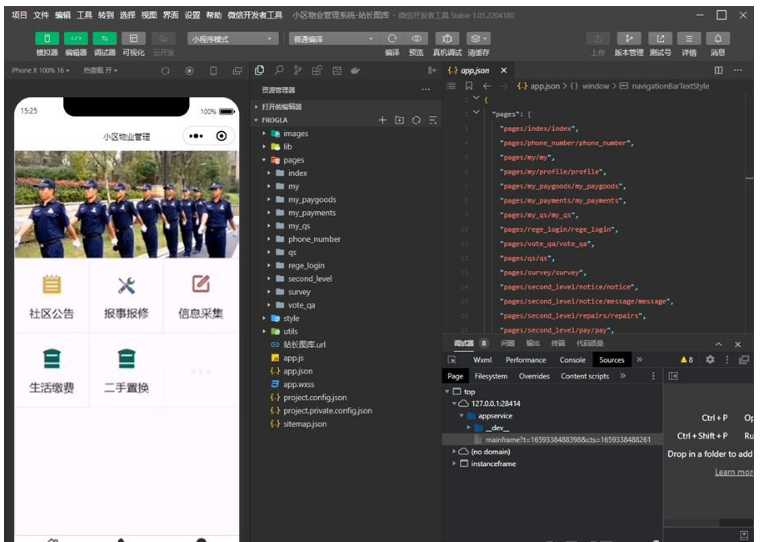Image resolution: width=764 pixels, height=542 pixels.
Task: Tap 生活缴费 in the simulator
Action: pyautogui.click(x=52, y=370)
